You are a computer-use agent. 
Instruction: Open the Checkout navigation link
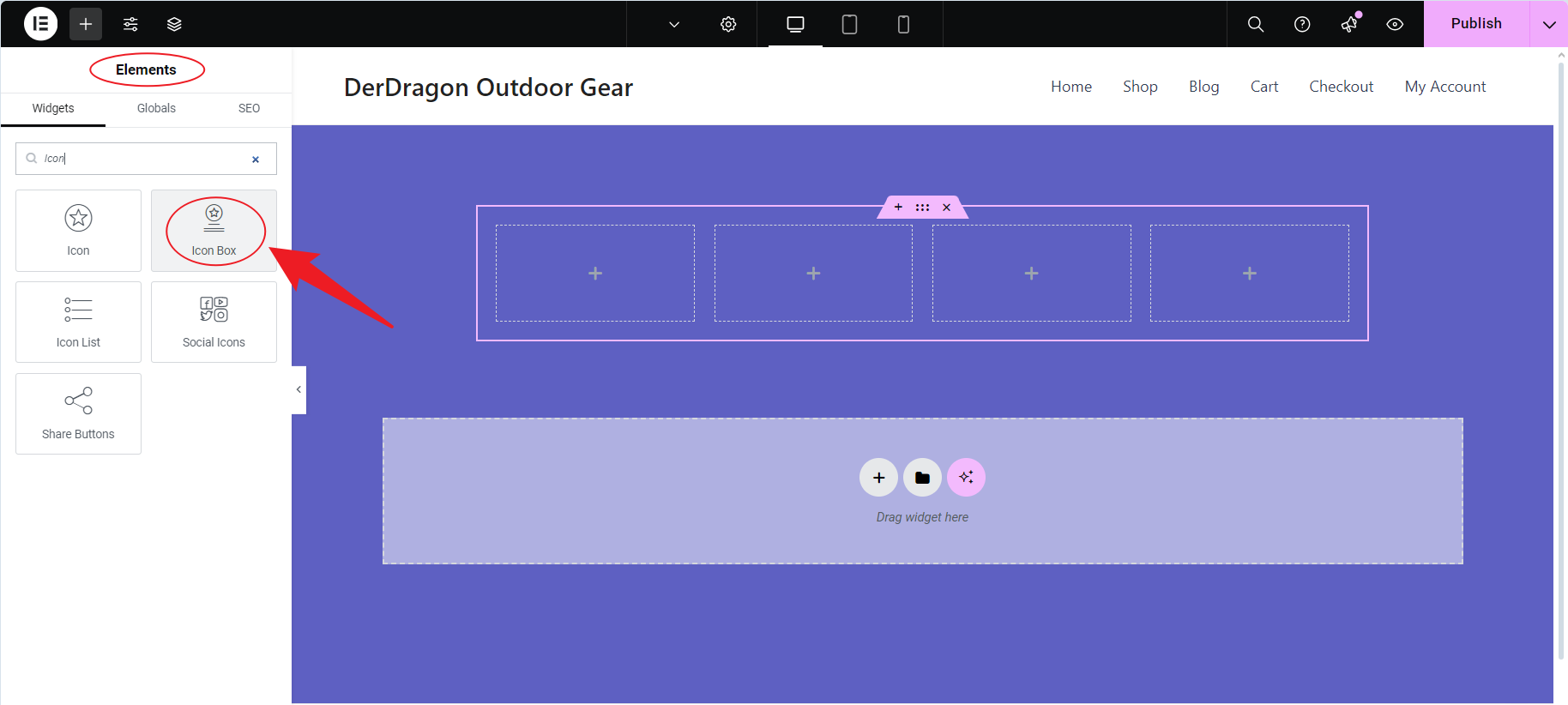pyautogui.click(x=1341, y=87)
